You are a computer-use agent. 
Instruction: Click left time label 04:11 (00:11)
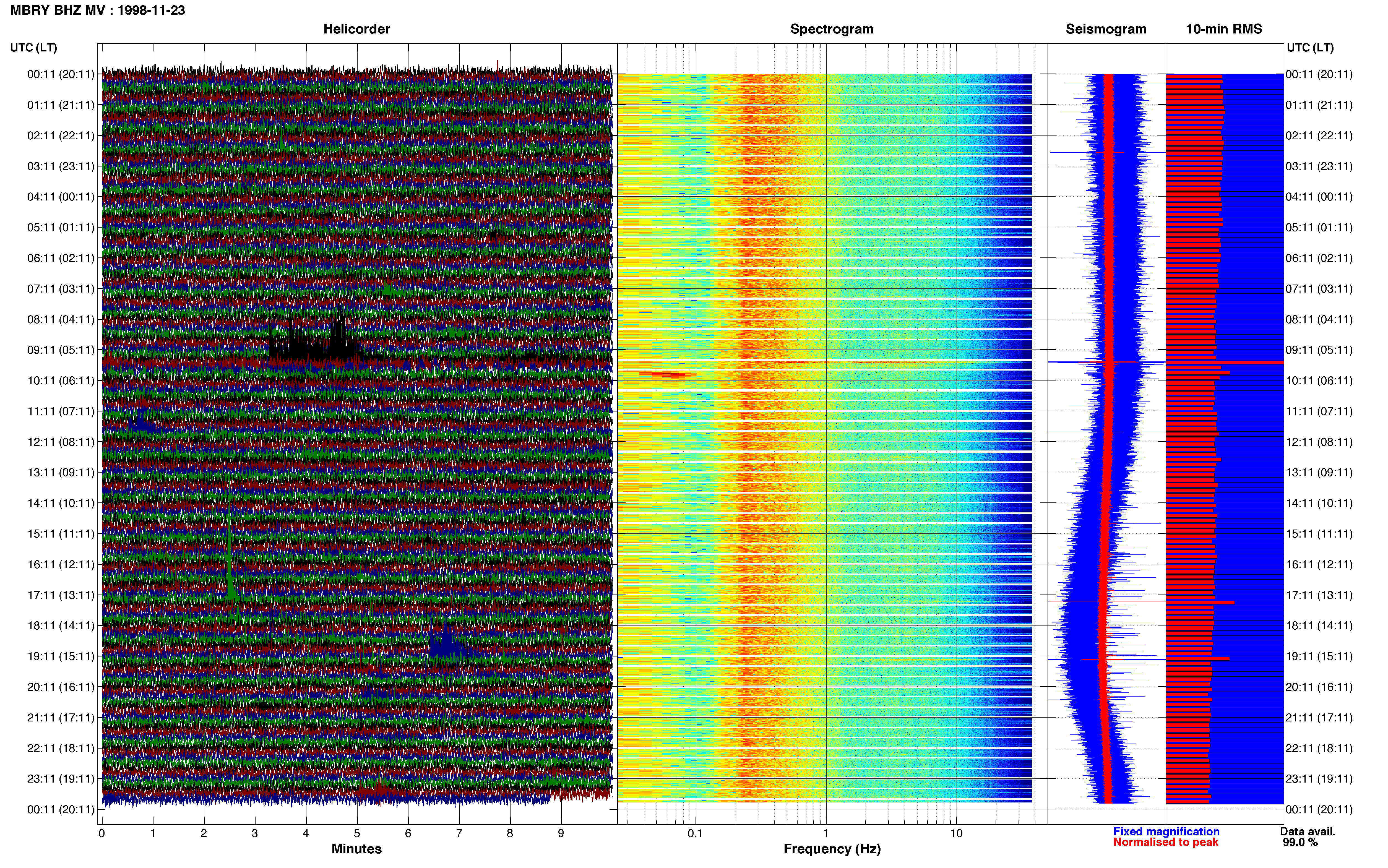[61, 197]
